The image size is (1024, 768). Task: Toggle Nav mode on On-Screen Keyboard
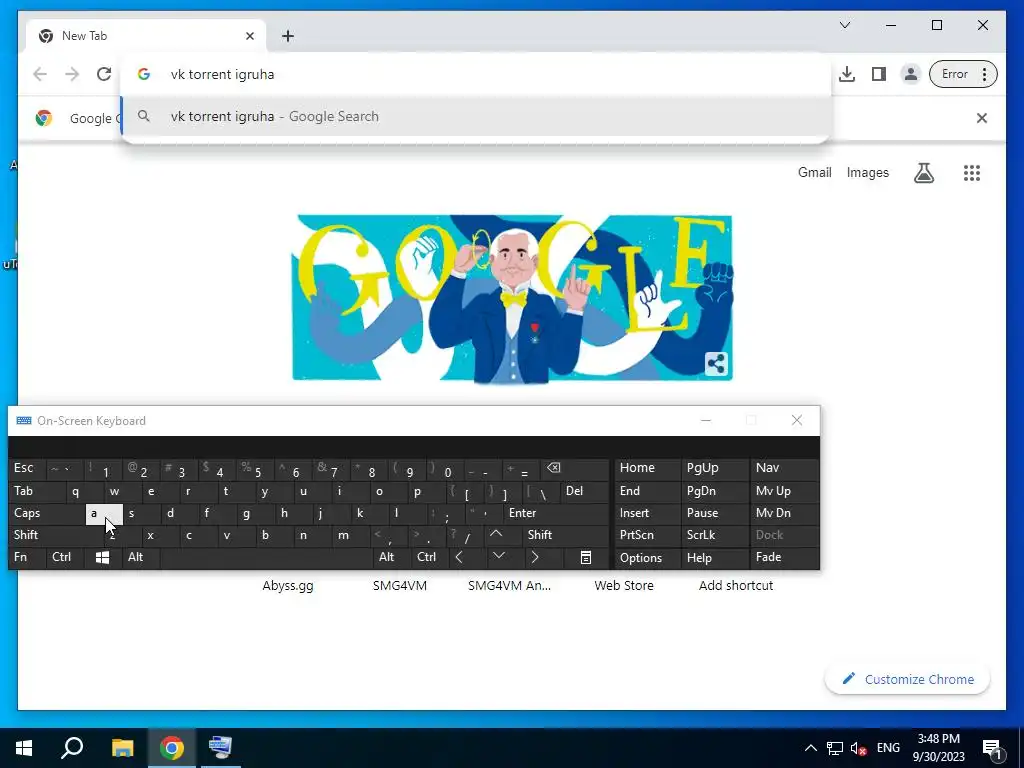[784, 468]
